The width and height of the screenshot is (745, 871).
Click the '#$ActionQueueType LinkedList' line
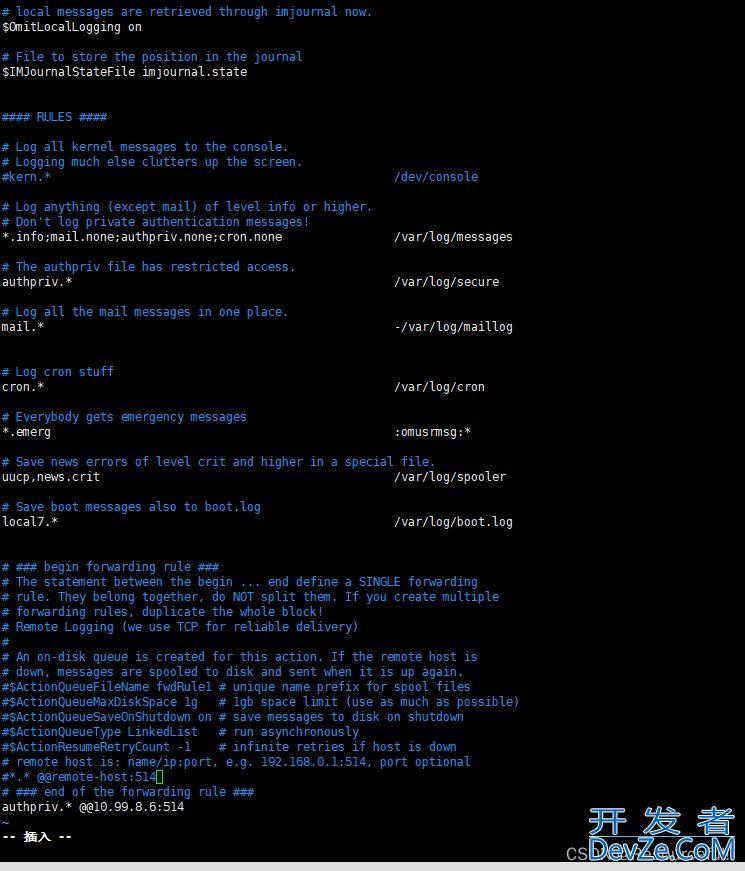(100, 732)
